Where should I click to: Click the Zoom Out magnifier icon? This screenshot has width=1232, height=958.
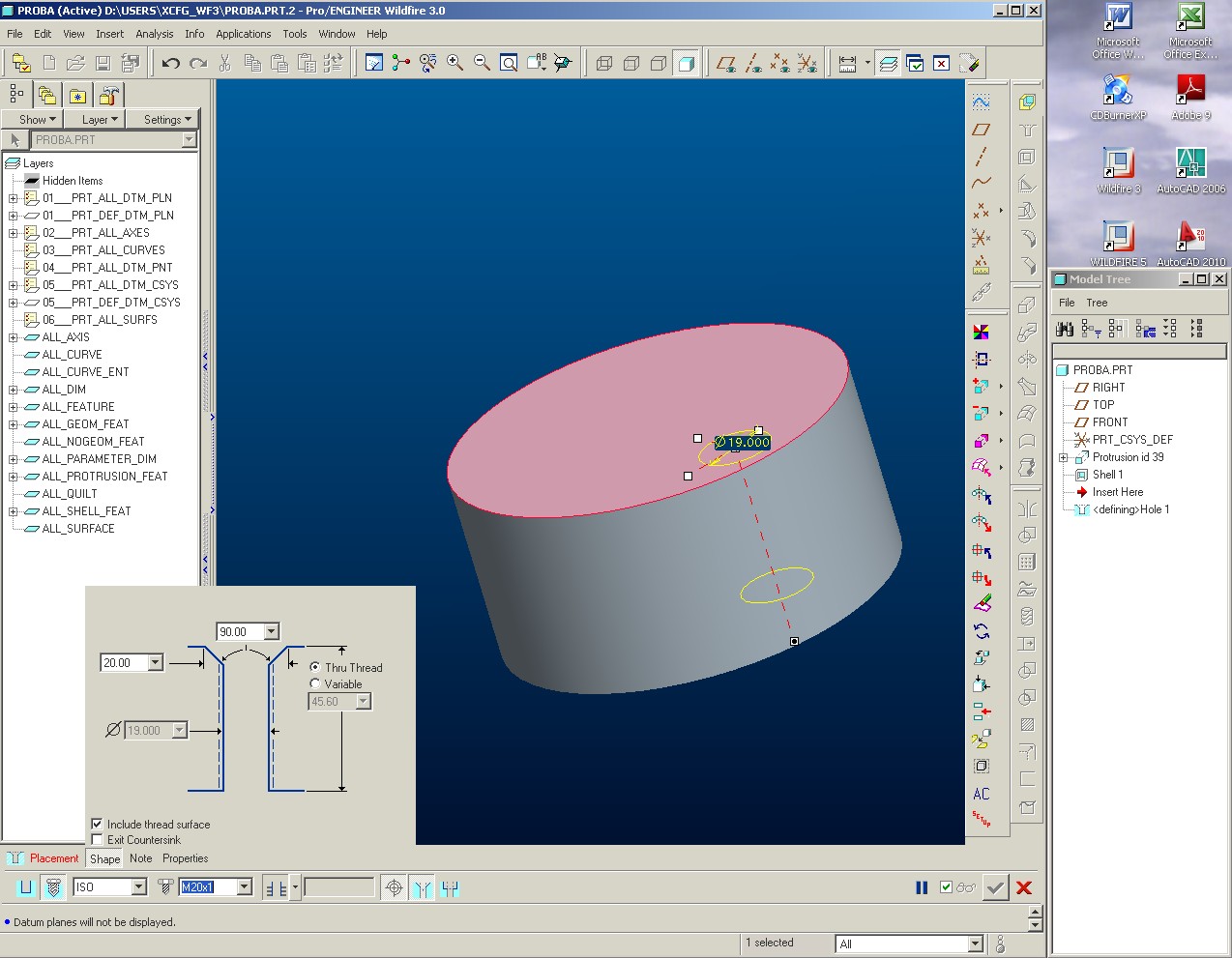pyautogui.click(x=482, y=64)
